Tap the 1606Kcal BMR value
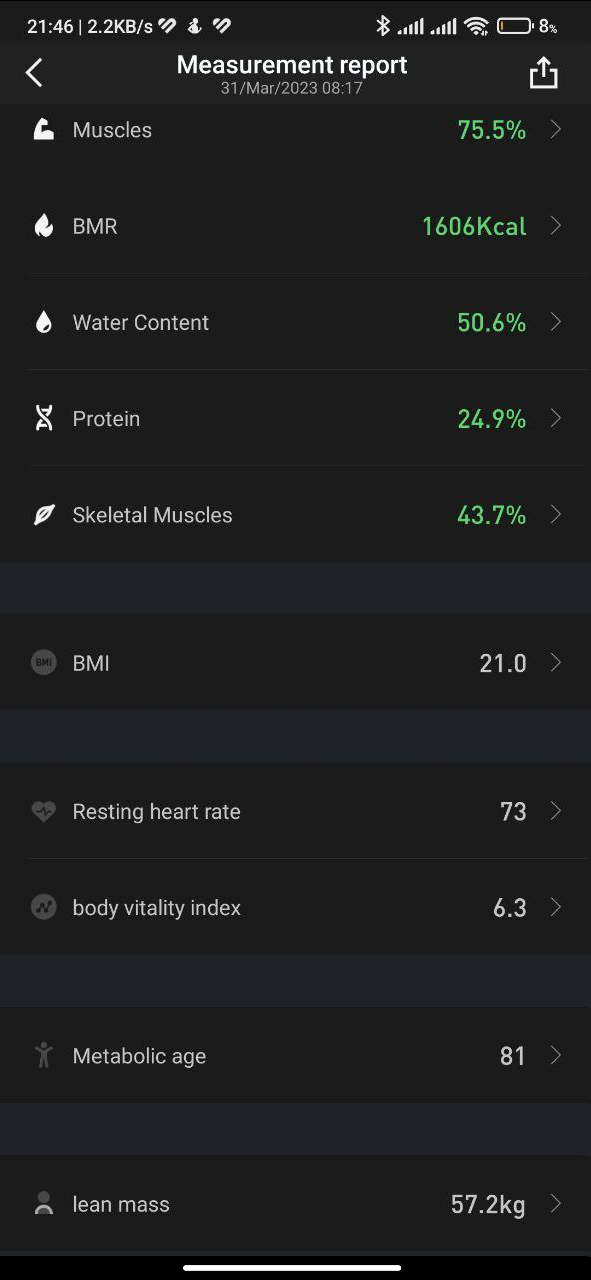The width and height of the screenshot is (591, 1280). [x=474, y=226]
